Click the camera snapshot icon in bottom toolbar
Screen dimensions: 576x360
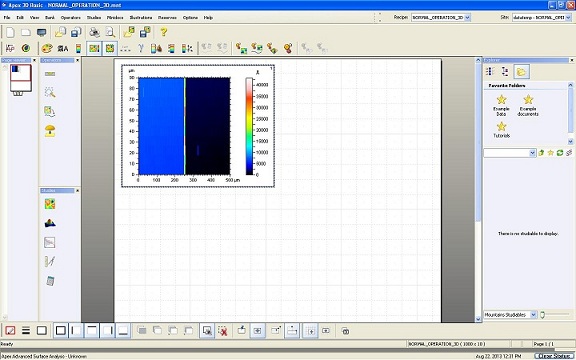click(x=345, y=331)
